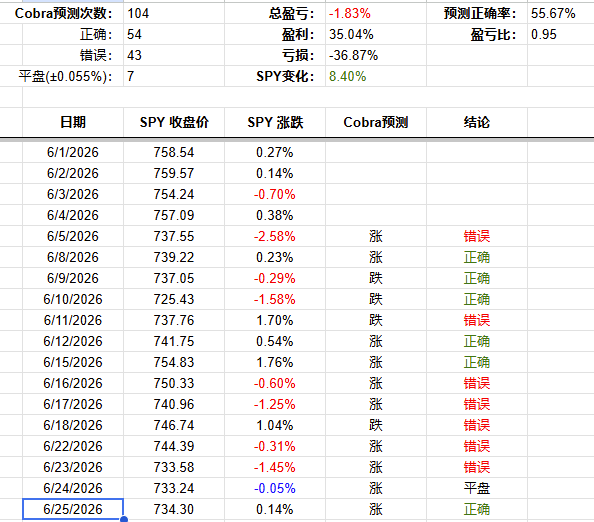Select the 盈利 value 35.04%
This screenshot has height=522, width=594.
click(x=376, y=34)
